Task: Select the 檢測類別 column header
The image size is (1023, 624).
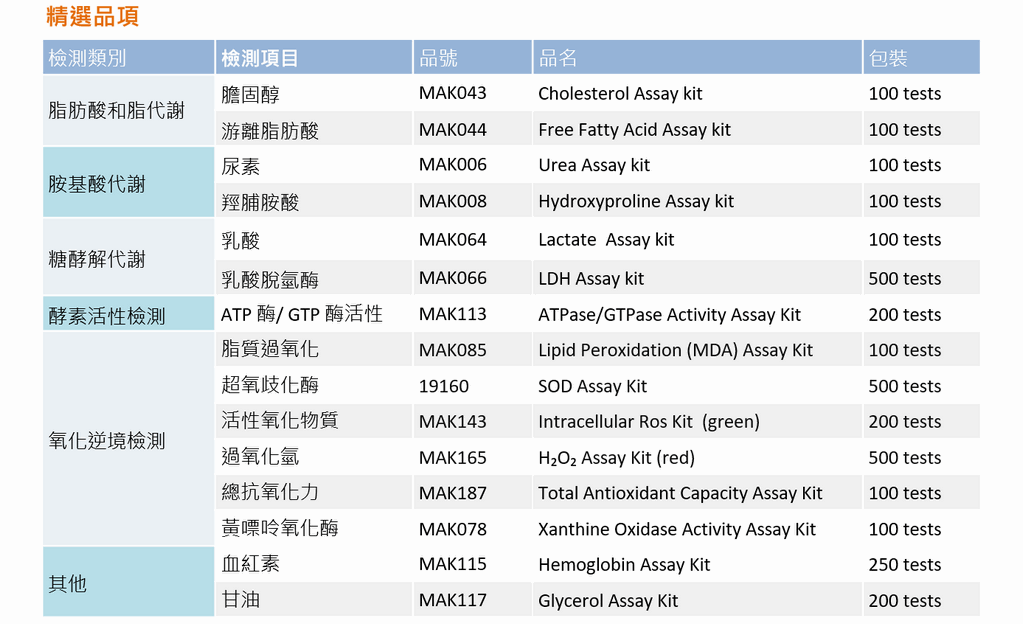Action: (87, 58)
